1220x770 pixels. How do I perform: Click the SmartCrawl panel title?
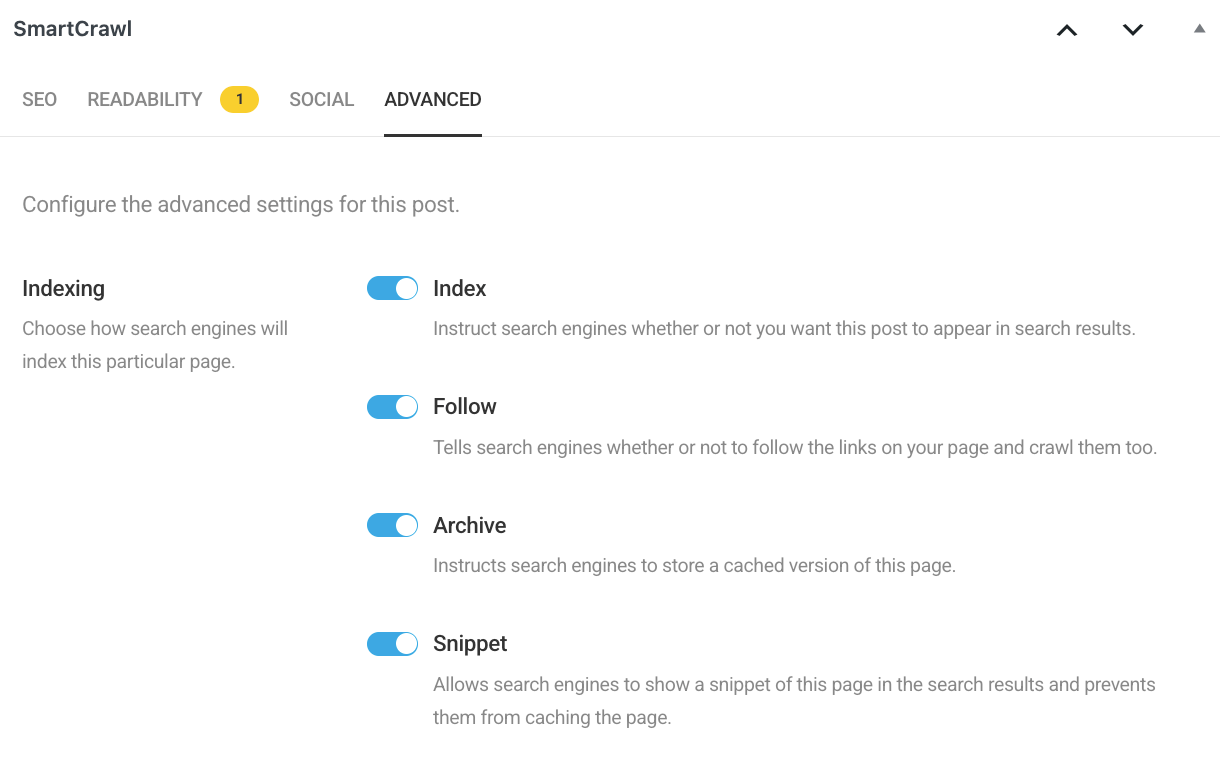(72, 28)
